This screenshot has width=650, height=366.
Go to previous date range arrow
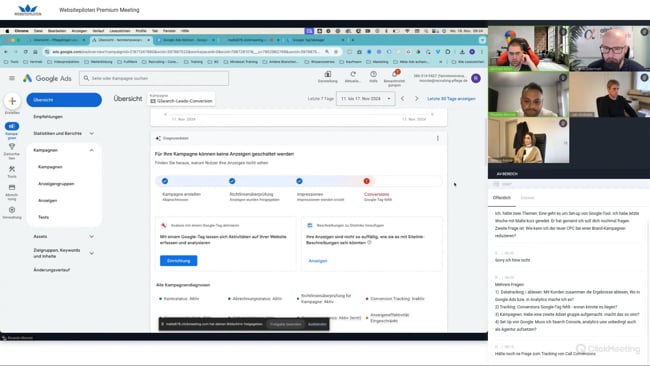click(403, 99)
